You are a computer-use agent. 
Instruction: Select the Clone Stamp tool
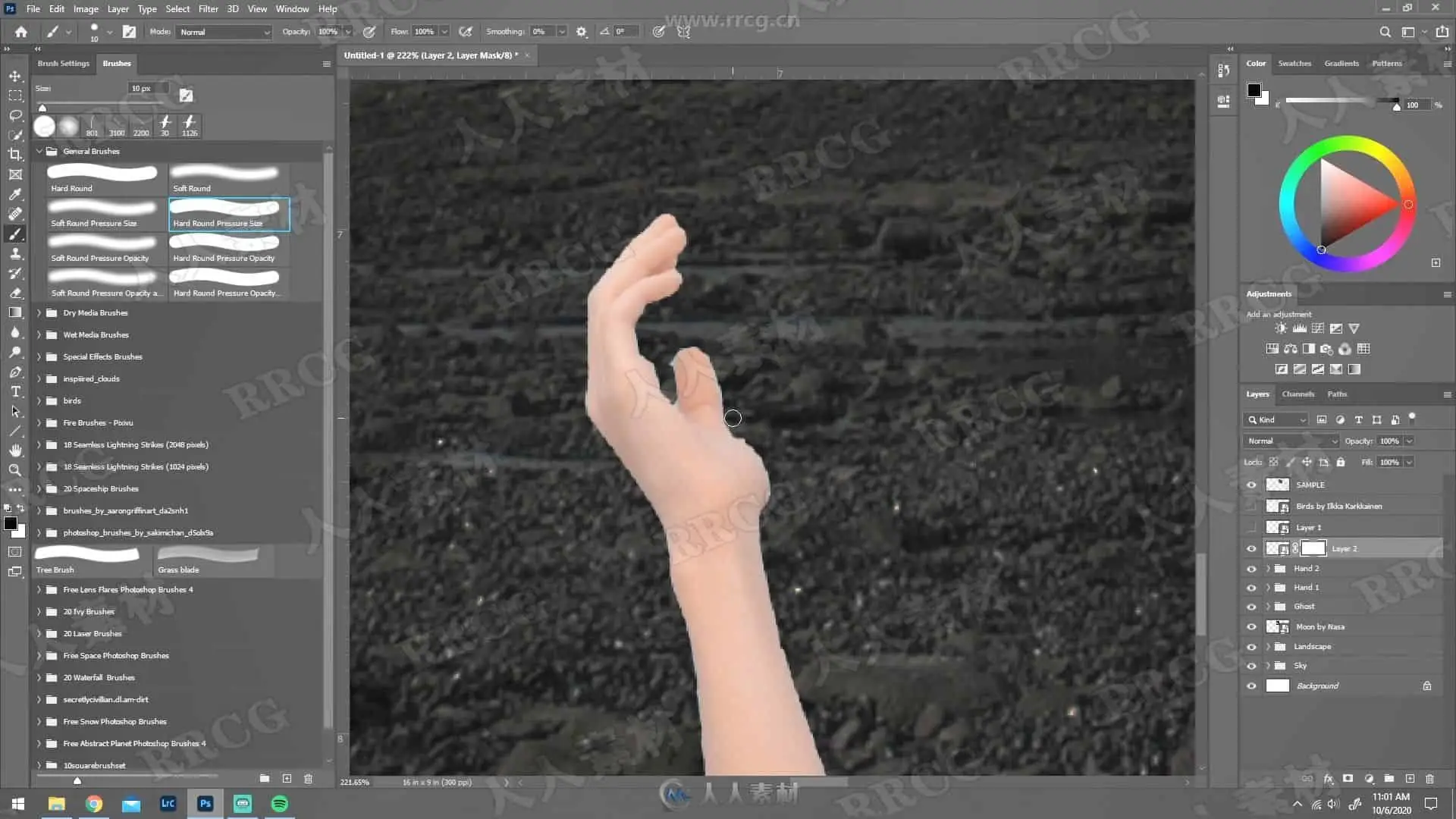click(15, 253)
